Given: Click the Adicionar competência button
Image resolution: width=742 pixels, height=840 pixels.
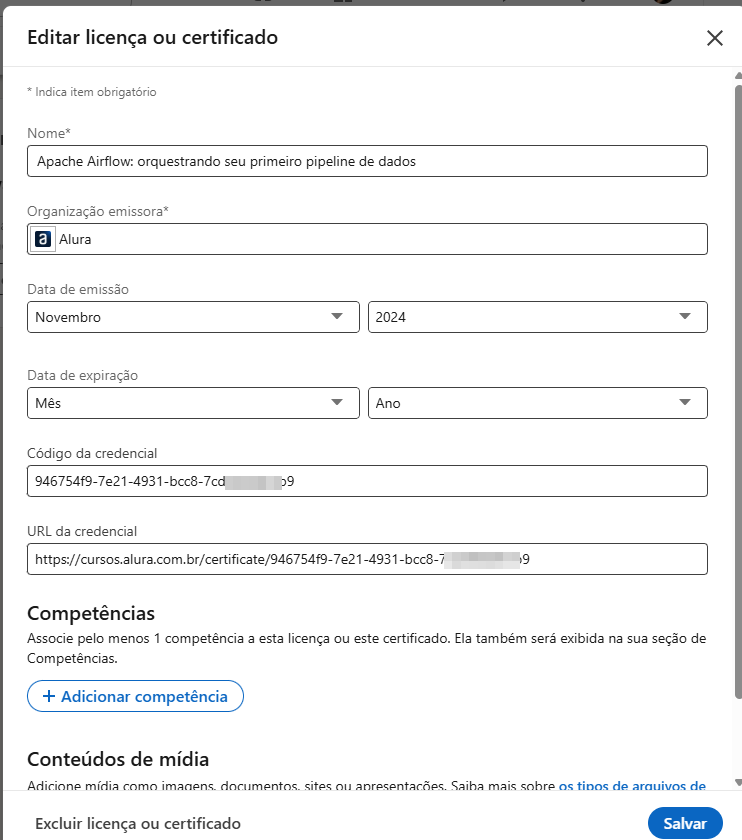Looking at the screenshot, I should tap(135, 696).
